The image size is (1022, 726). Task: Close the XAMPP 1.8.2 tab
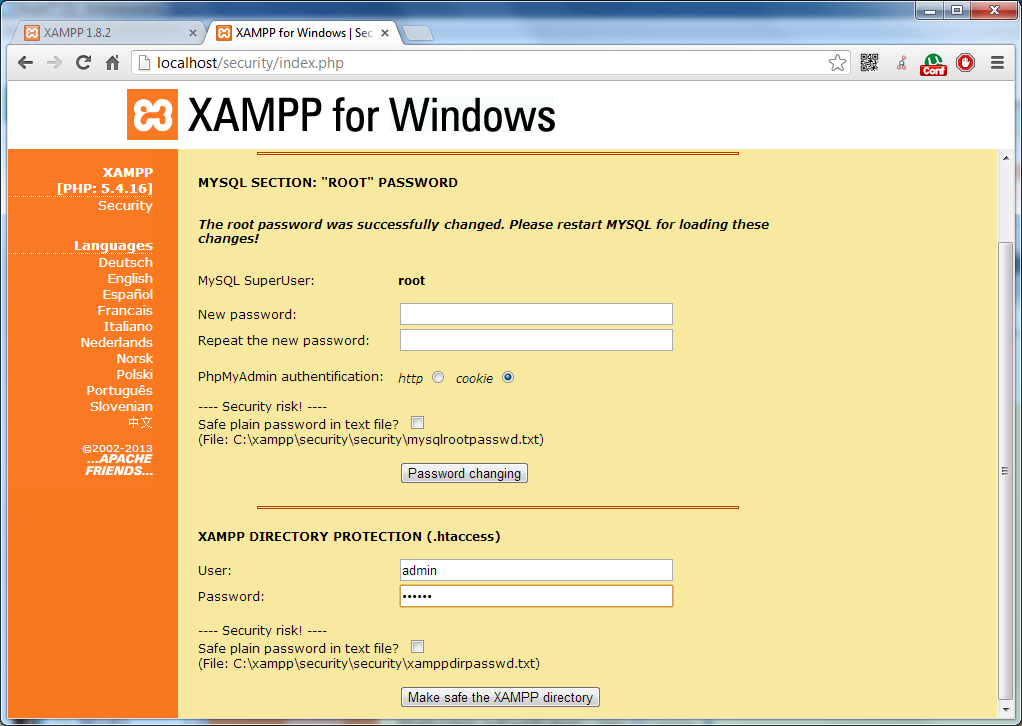pos(192,33)
